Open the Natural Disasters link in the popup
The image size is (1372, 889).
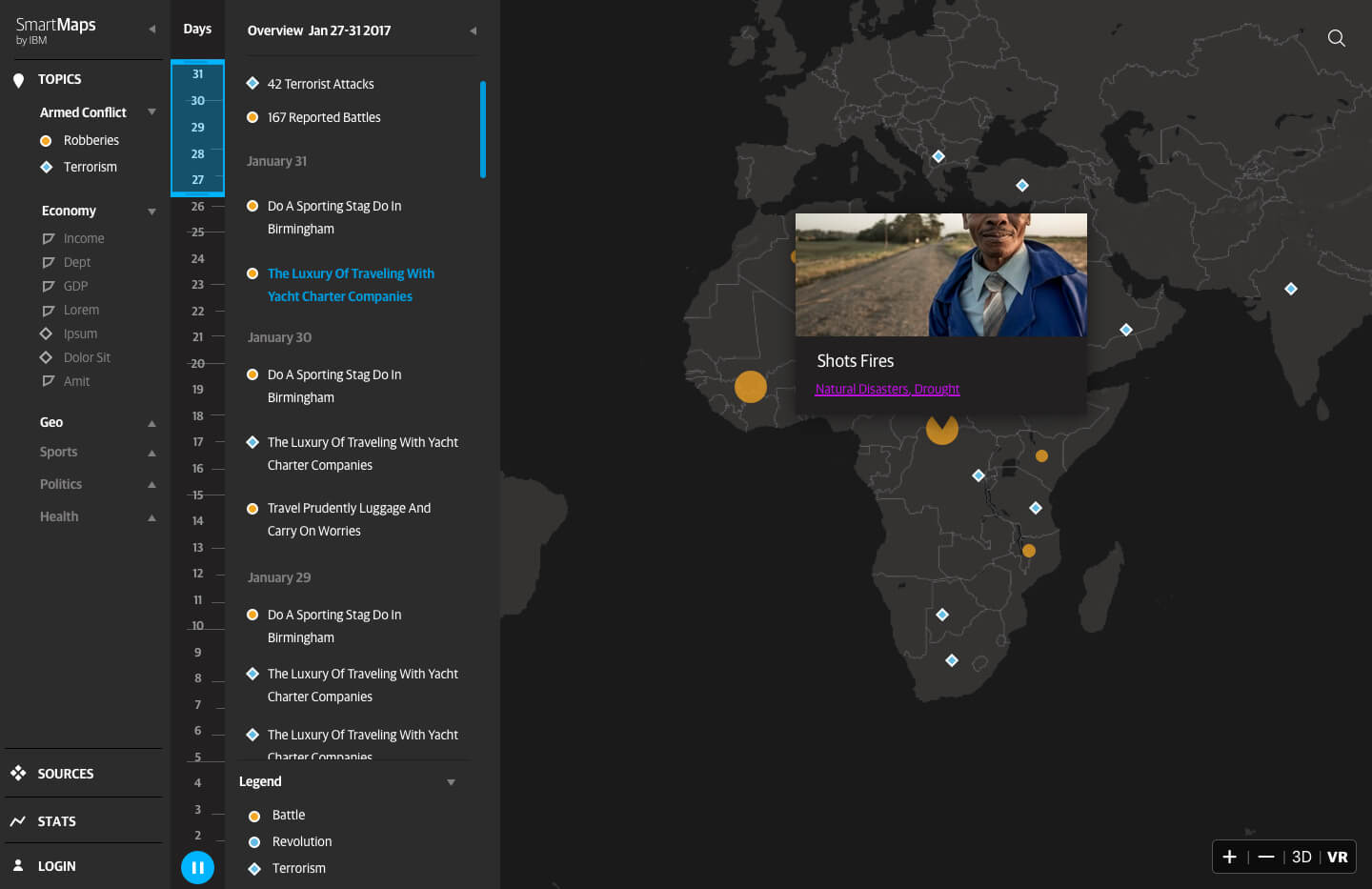[x=861, y=389]
